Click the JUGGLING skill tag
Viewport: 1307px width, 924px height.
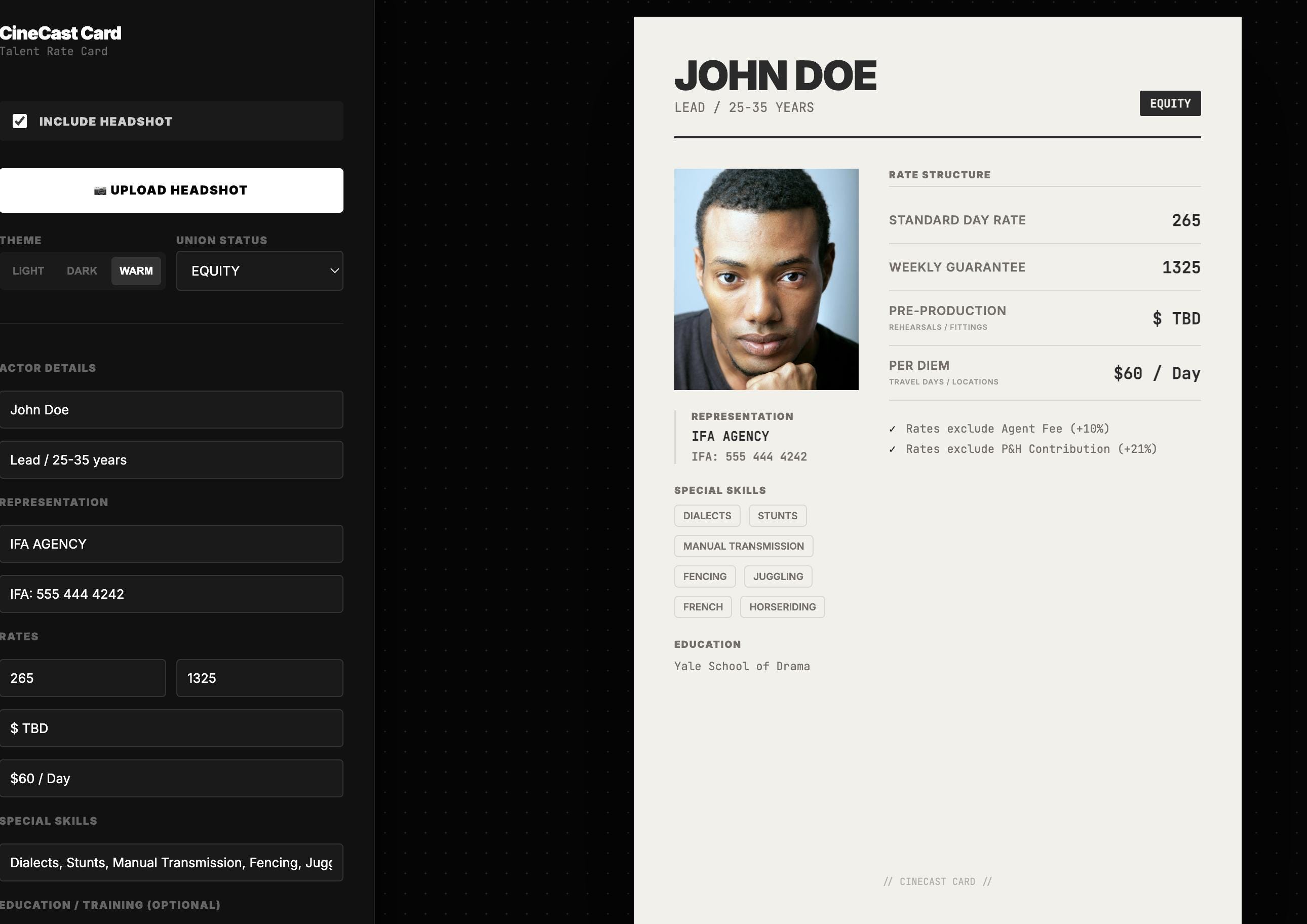coord(778,576)
